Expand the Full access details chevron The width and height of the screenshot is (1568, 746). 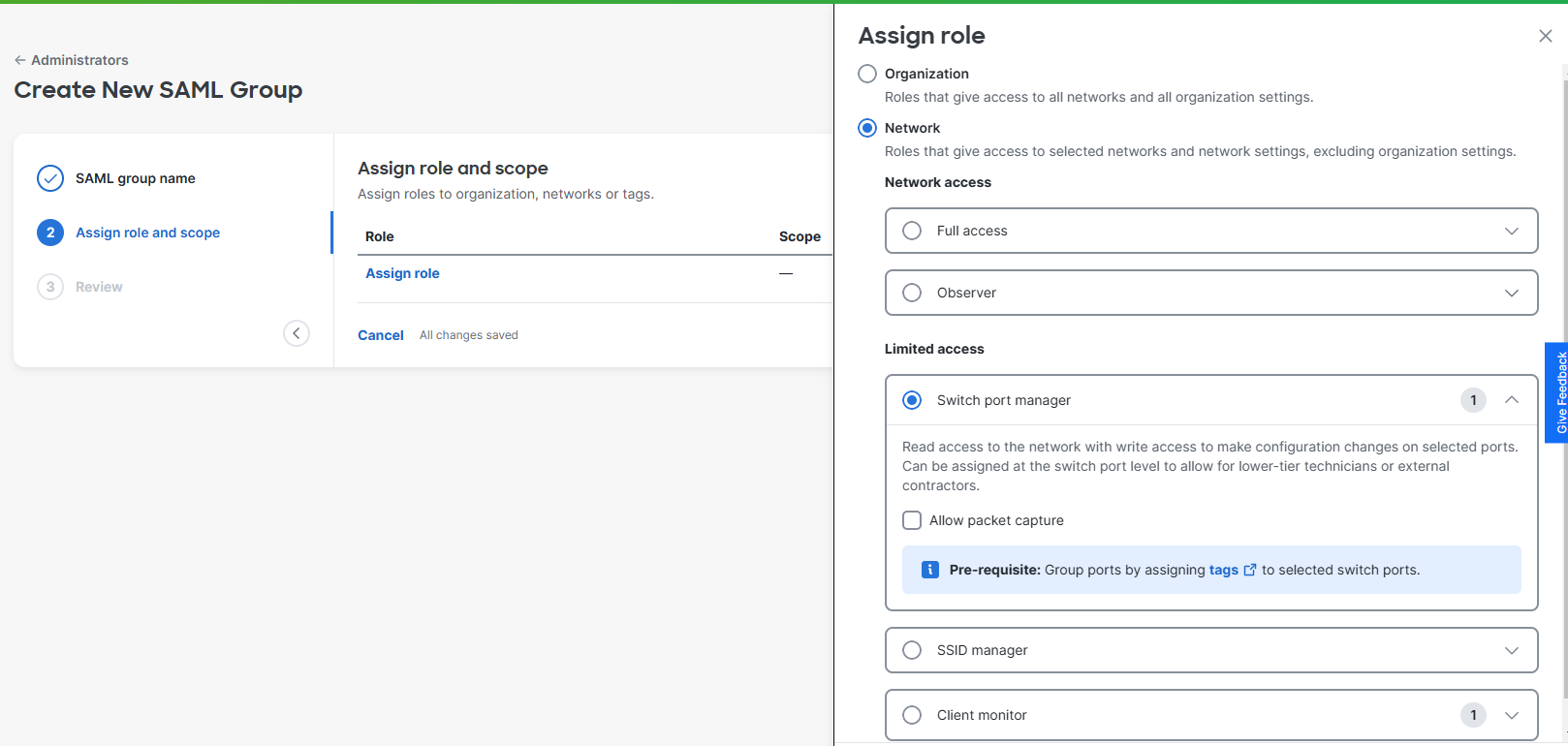[x=1511, y=231]
